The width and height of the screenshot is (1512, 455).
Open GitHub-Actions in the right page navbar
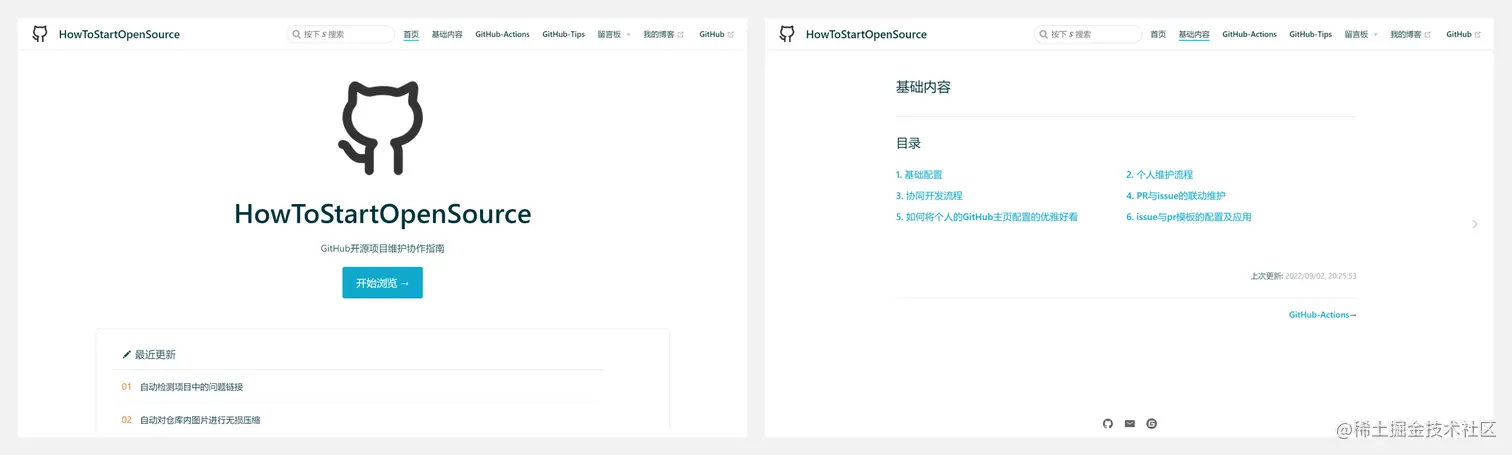1249,34
